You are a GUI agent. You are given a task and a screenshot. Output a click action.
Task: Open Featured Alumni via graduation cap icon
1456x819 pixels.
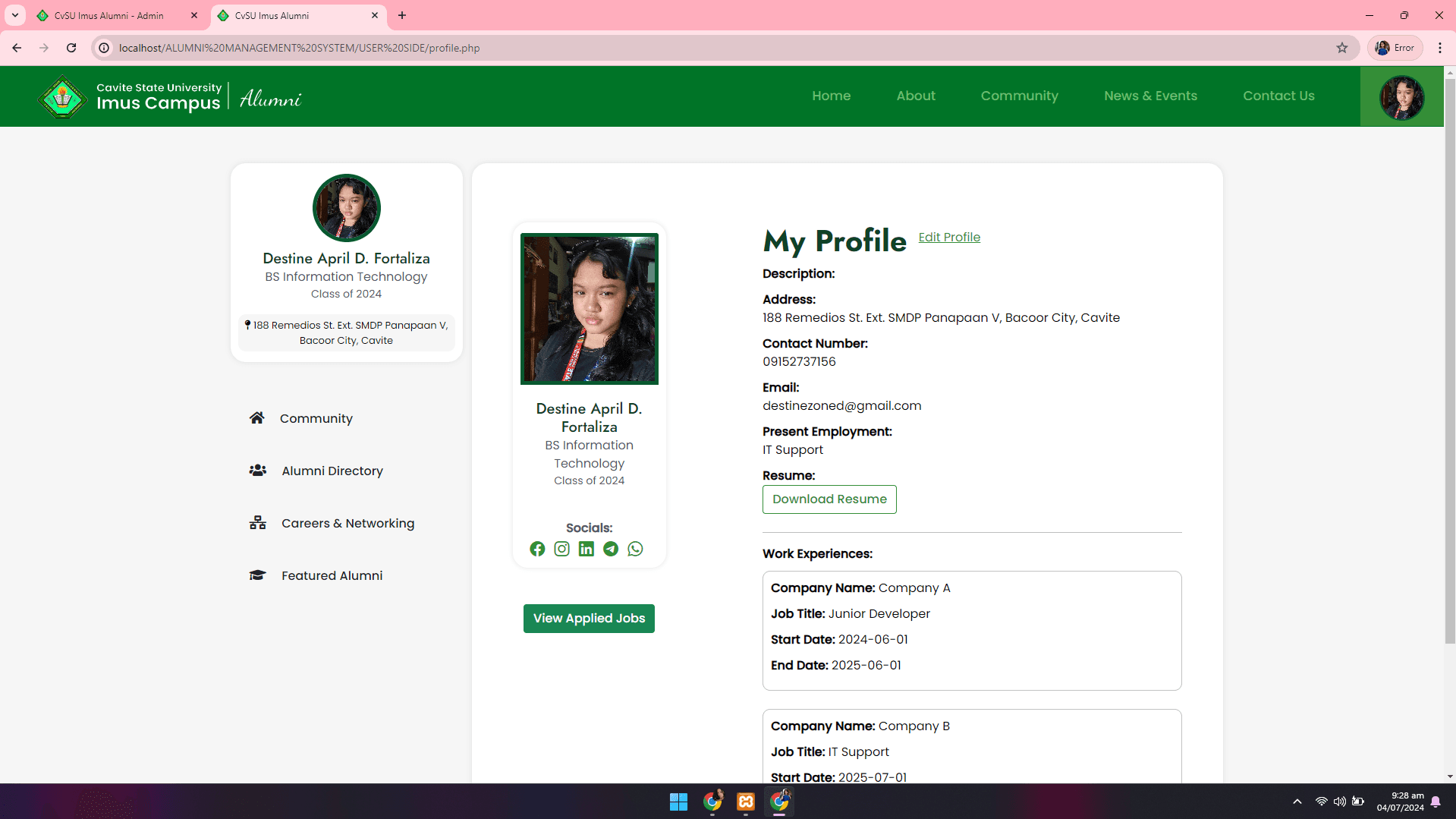pyautogui.click(x=257, y=575)
